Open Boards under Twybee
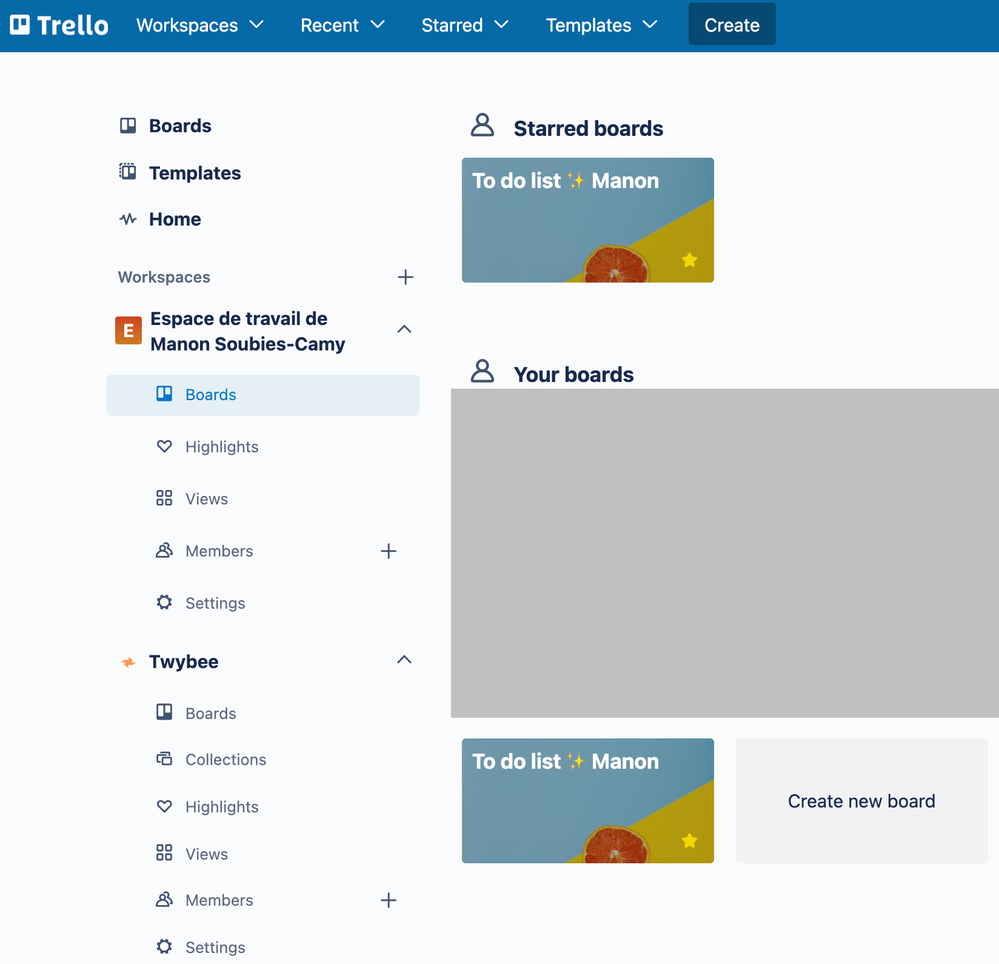The width and height of the screenshot is (999, 964). click(x=211, y=714)
